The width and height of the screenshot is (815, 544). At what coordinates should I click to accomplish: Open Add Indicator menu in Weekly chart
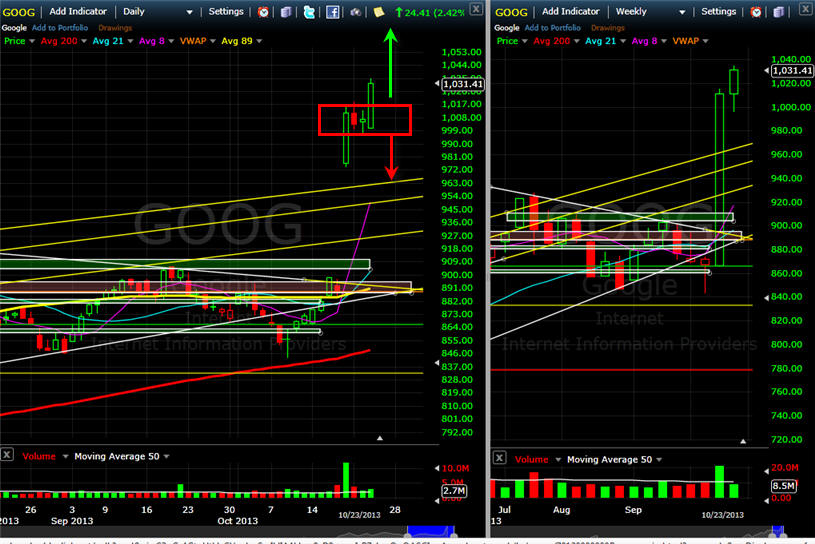[571, 11]
